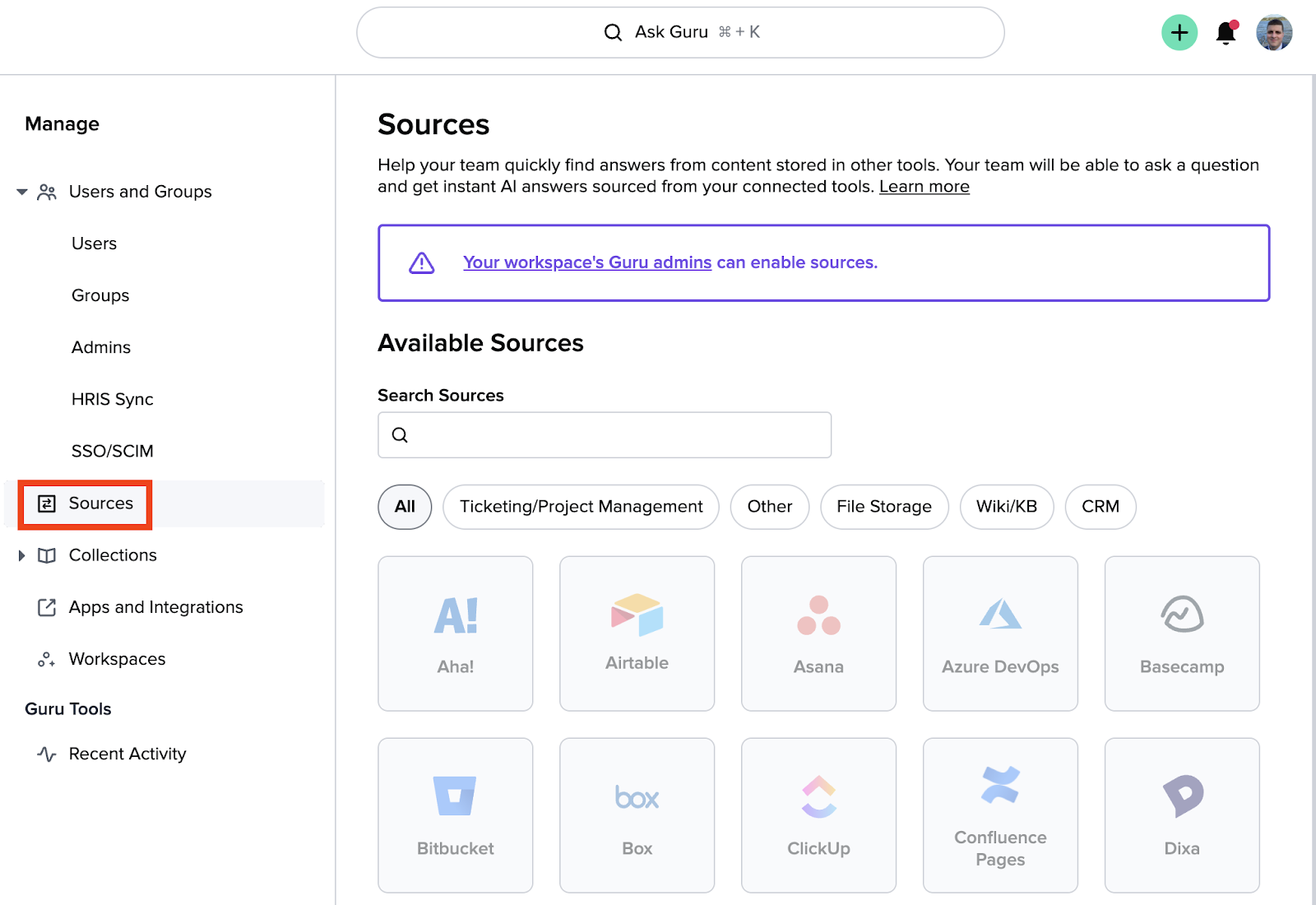Filter sources by File Storage
The height and width of the screenshot is (905, 1316).
(884, 507)
